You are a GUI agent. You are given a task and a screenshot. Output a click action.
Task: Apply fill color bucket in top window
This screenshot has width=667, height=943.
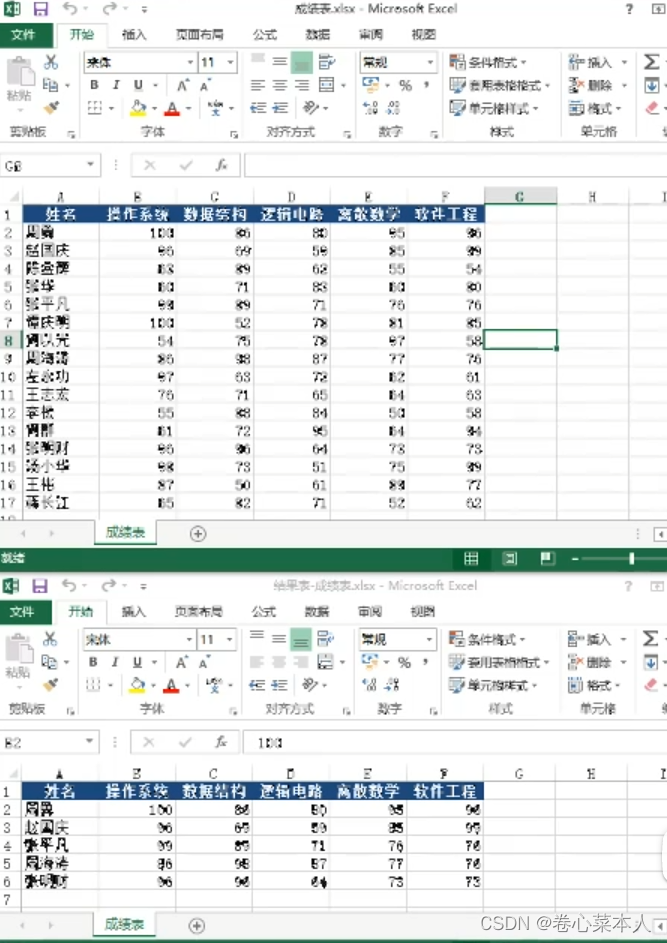(x=138, y=108)
